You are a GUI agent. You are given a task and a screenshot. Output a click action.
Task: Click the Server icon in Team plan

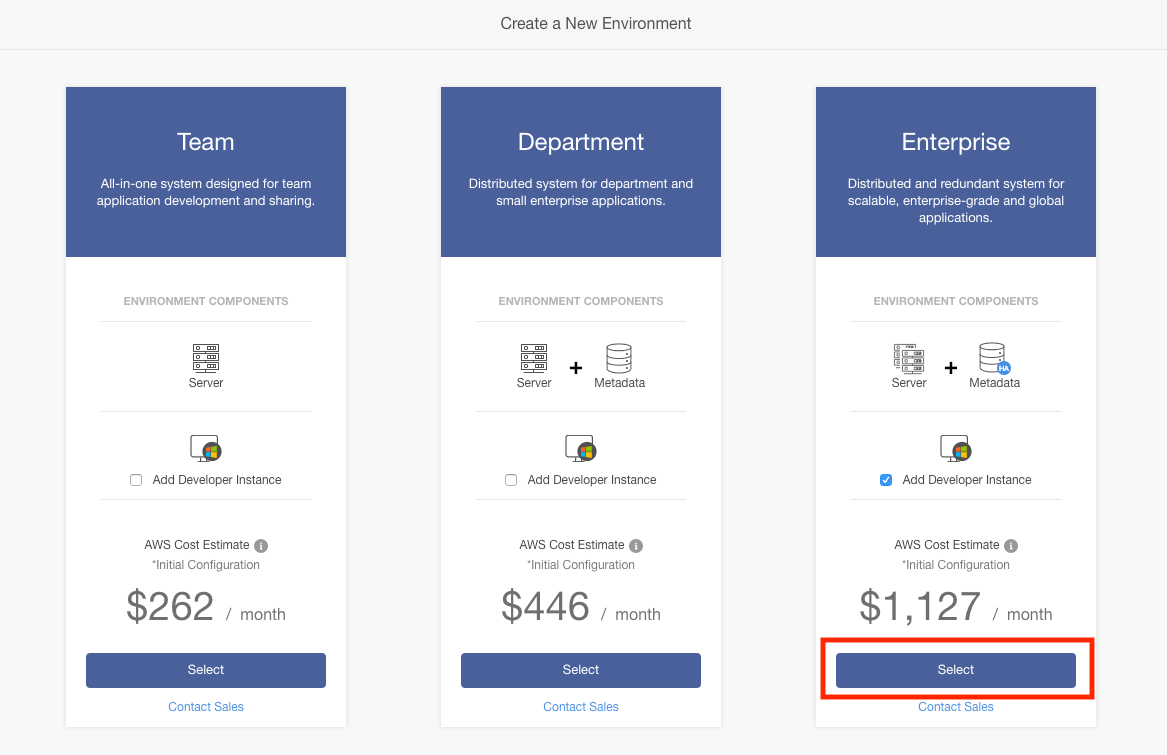click(x=206, y=358)
